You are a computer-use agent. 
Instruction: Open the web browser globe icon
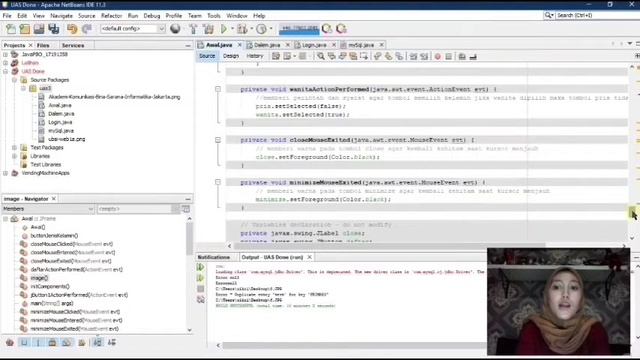click(175, 29)
